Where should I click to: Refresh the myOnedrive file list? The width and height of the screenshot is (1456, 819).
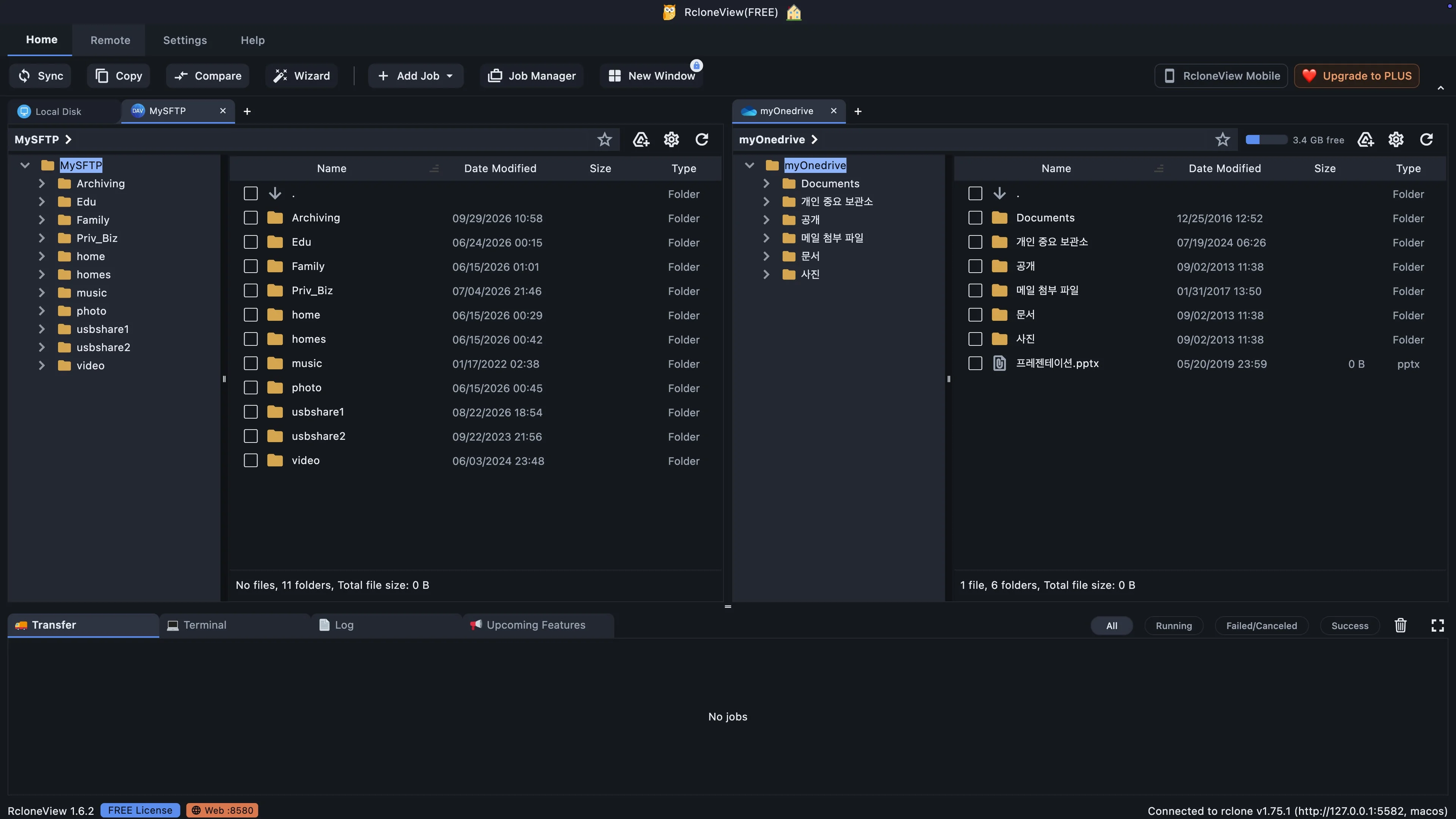[x=1426, y=140]
